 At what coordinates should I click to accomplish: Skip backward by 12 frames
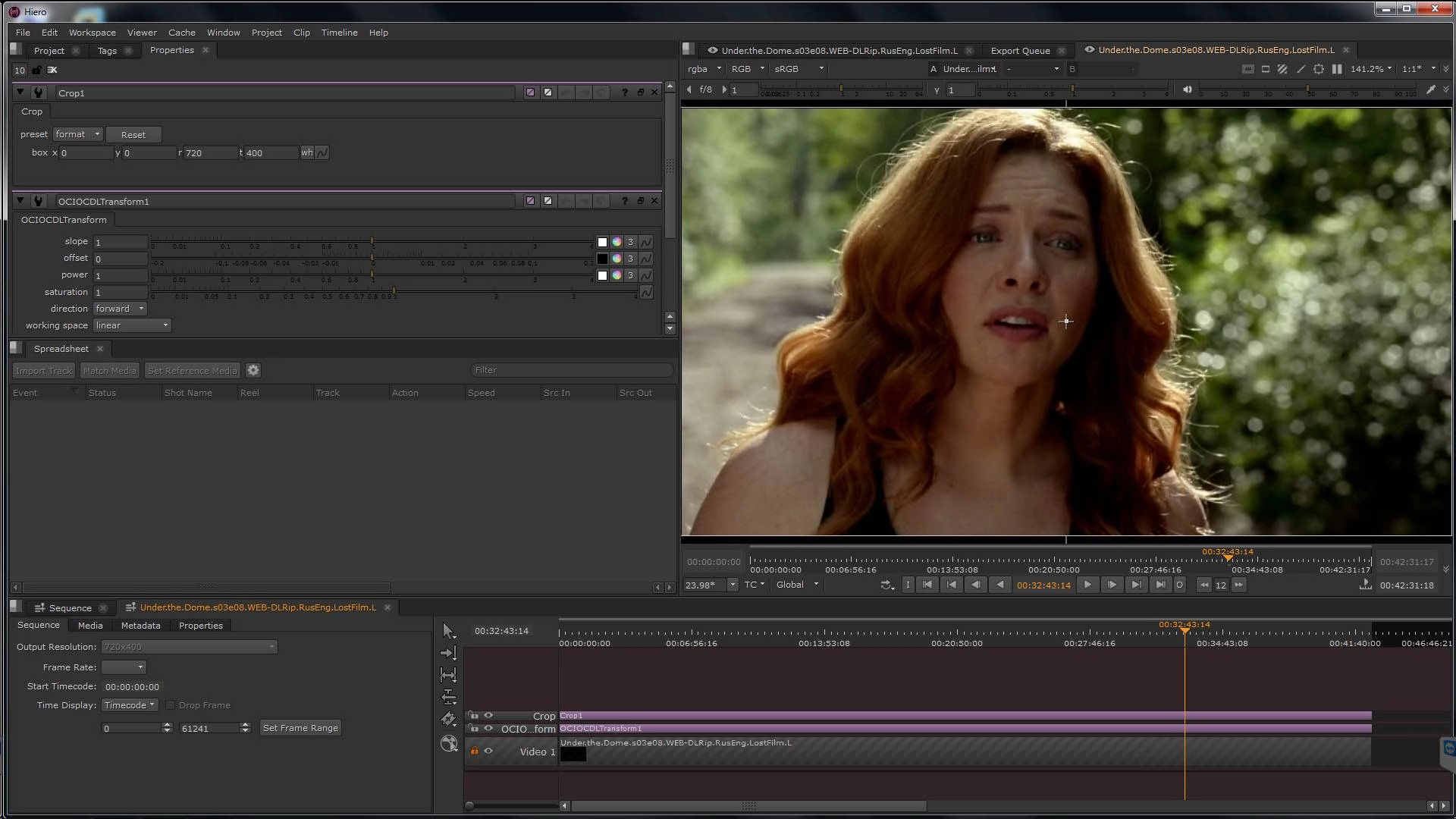1204,585
